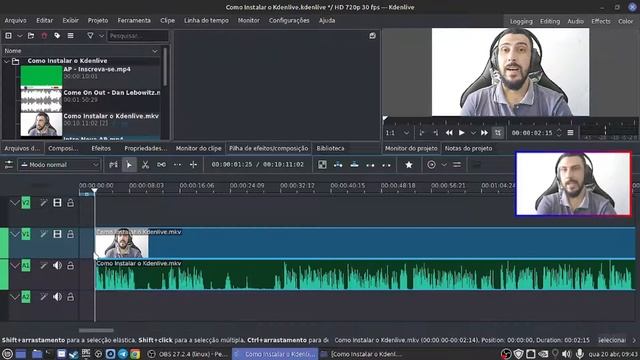Open the Modo normal edit mode dropdown
Viewport: 640px width, 360px height.
(59, 164)
